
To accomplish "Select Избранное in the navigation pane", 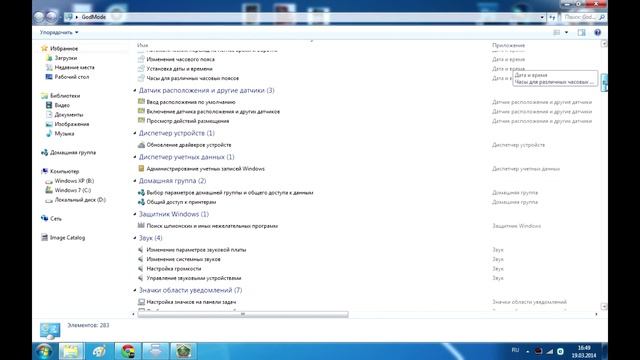I will pyautogui.click(x=64, y=49).
